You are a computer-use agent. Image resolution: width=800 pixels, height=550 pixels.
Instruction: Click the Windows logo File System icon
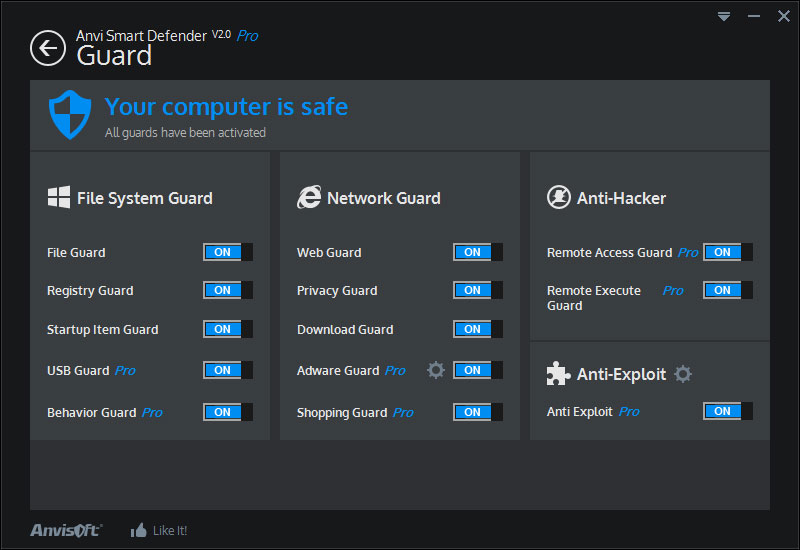[59, 197]
